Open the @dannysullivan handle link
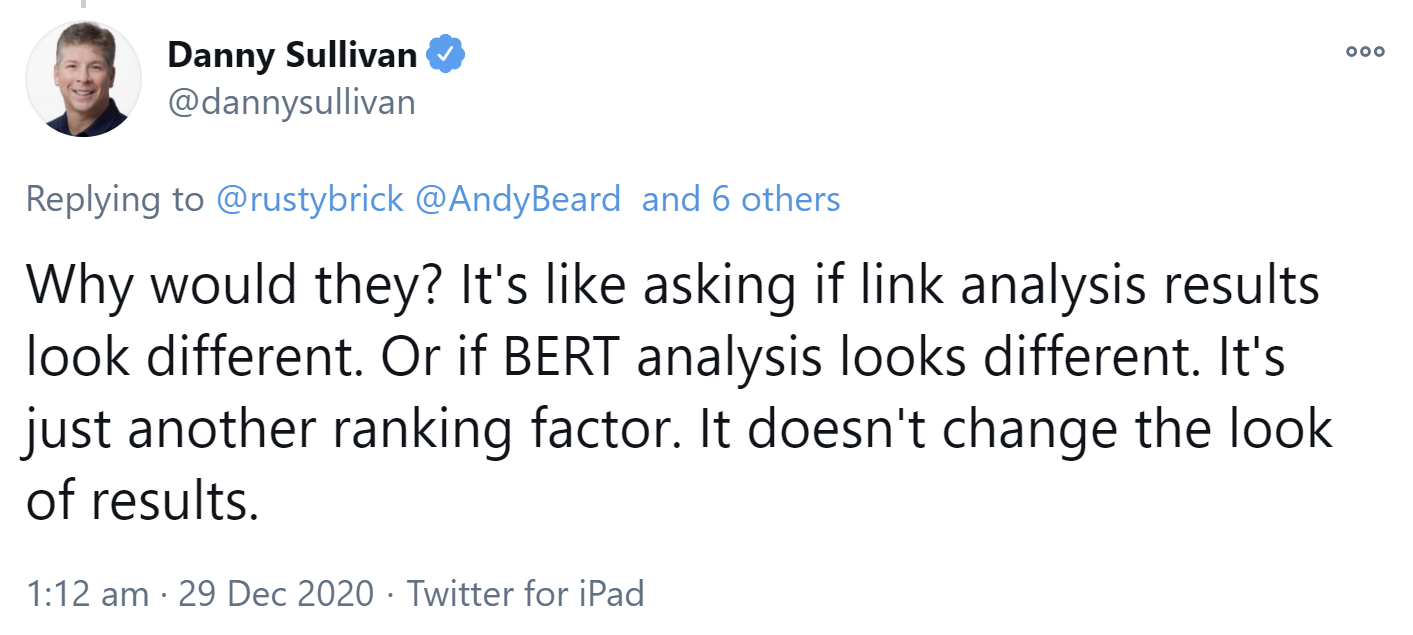This screenshot has width=1413, height=635. pos(291,102)
